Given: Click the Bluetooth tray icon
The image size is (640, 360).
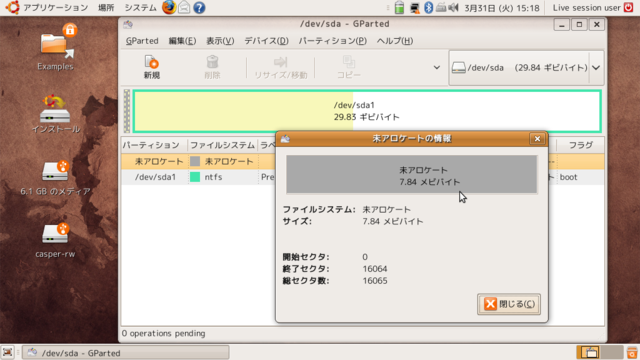Looking at the screenshot, I should click(x=428, y=8).
